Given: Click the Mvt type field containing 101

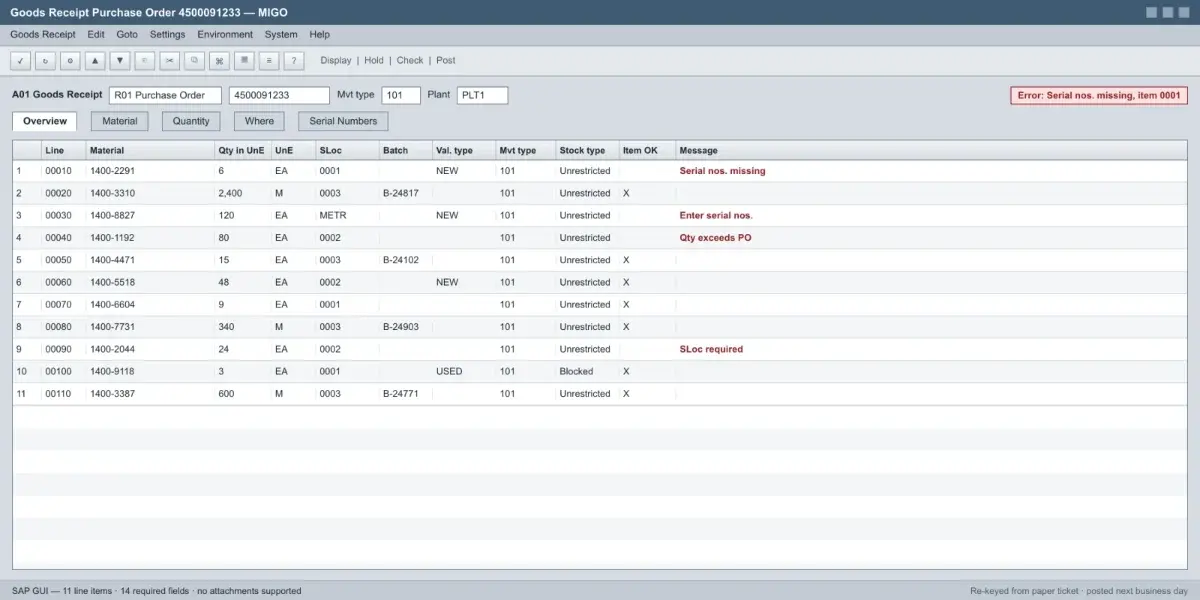Looking at the screenshot, I should click(401, 95).
